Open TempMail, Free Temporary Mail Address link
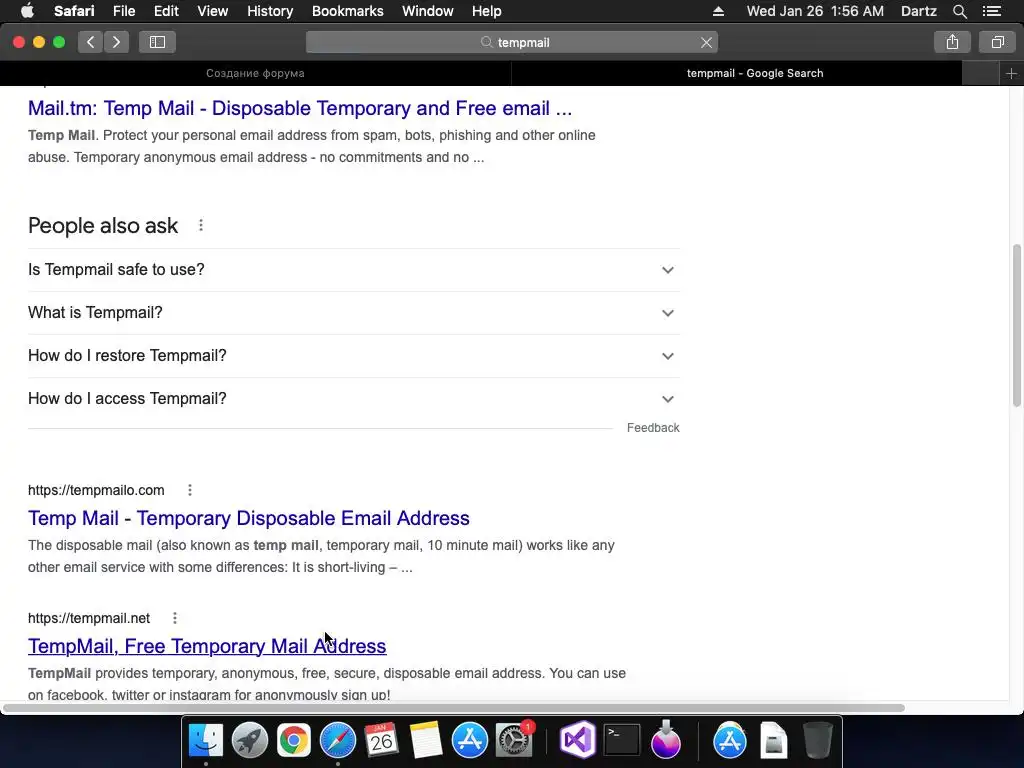 207,647
